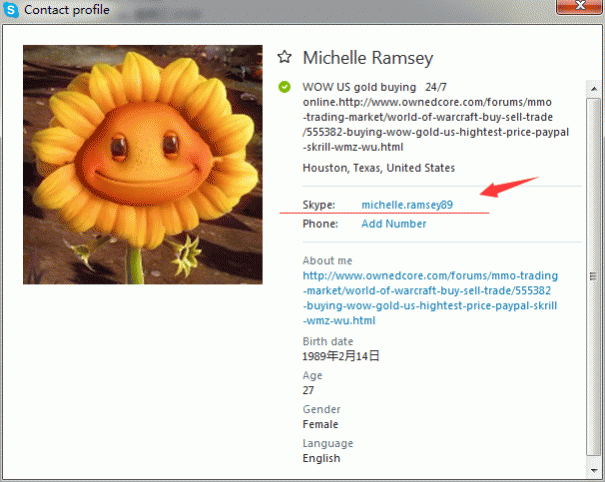Viewport: 605px width, 482px height.
Task: Click the scrollbar down arrow
Action: coord(594,470)
